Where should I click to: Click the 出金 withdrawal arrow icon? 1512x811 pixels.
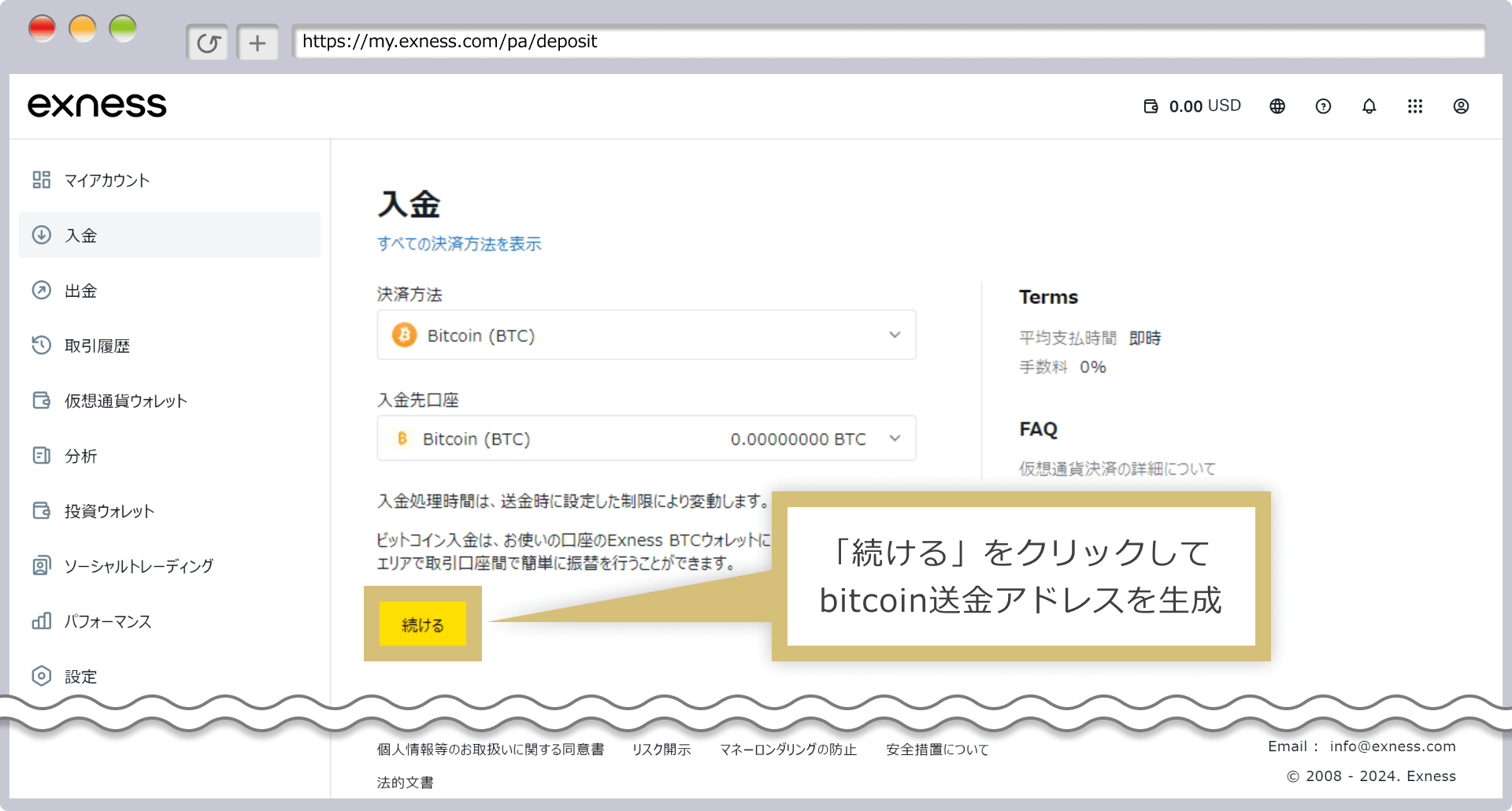point(42,290)
